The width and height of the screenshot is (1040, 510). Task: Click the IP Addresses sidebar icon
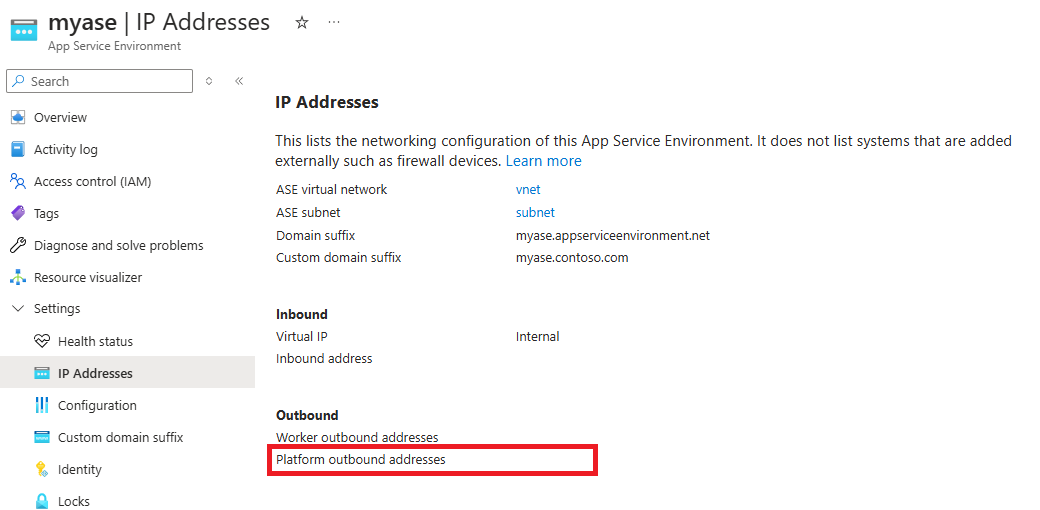42,373
